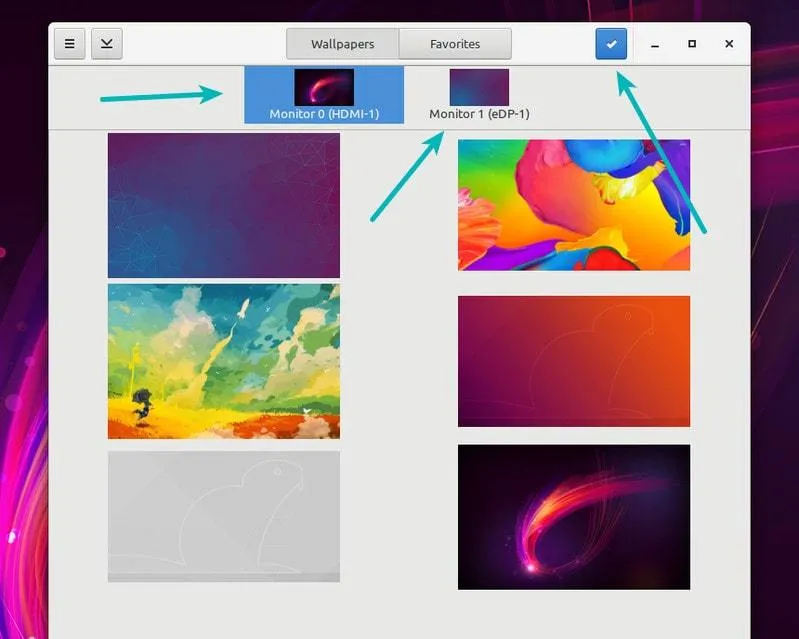
Task: Choose the painted sky landscape wallpaper
Action: point(224,361)
